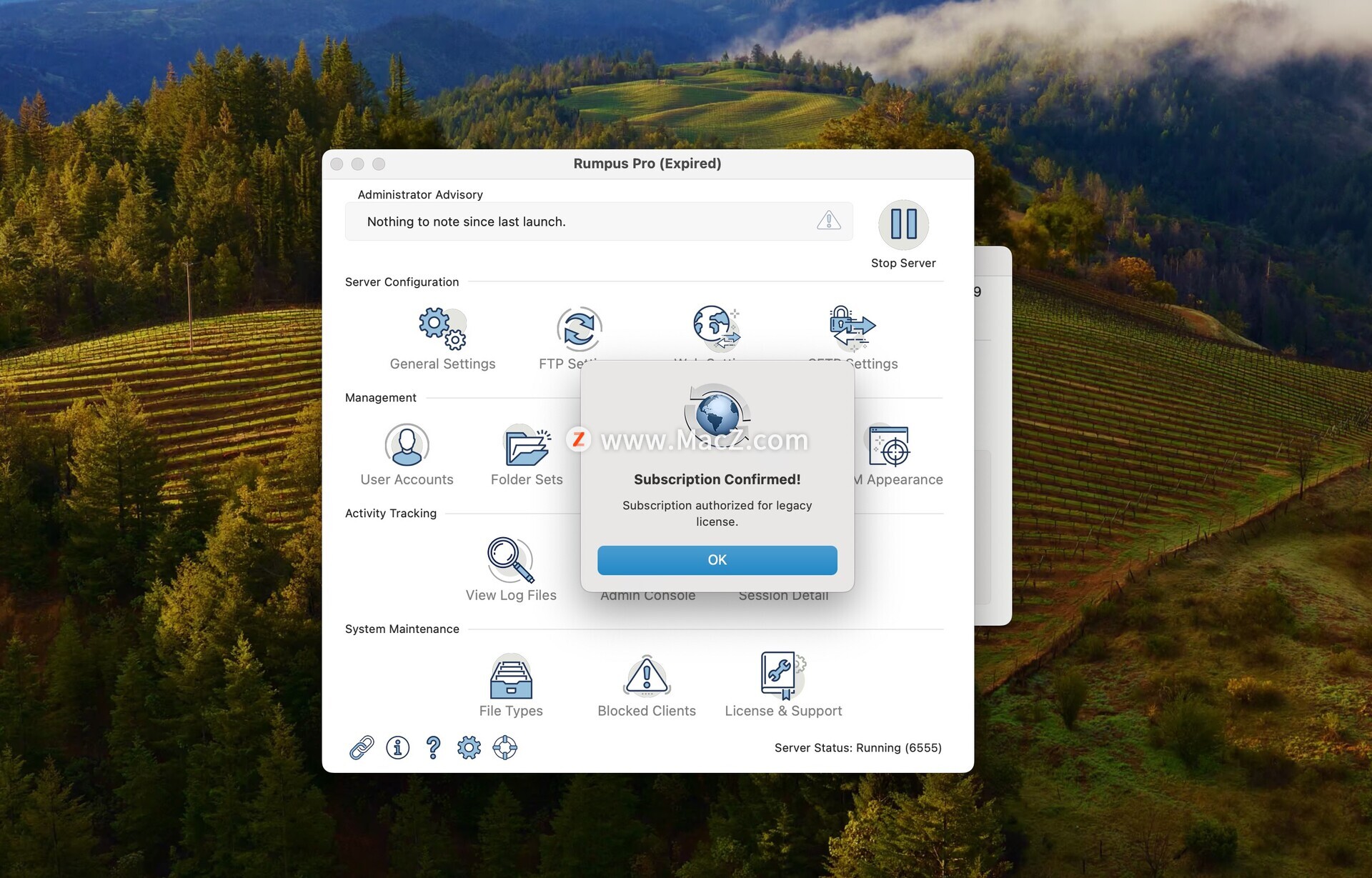Open File Types drawer icon

click(x=510, y=676)
